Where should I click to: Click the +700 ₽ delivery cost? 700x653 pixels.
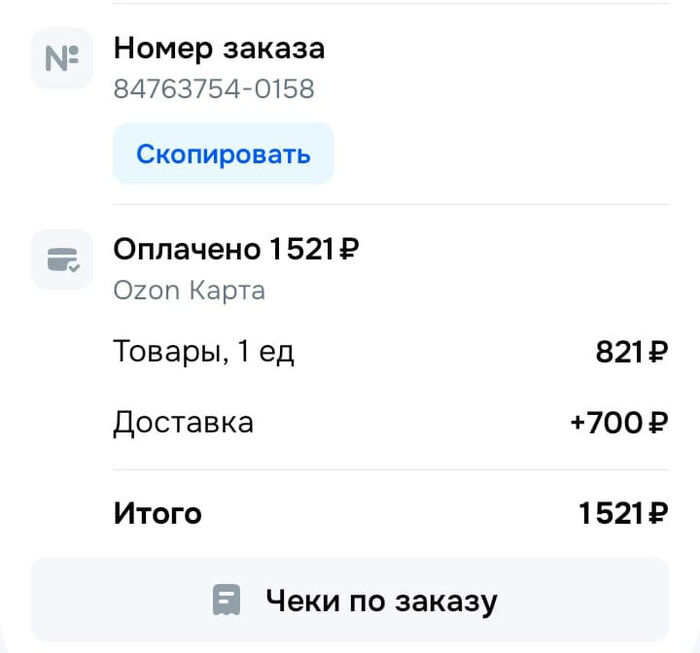click(x=618, y=423)
